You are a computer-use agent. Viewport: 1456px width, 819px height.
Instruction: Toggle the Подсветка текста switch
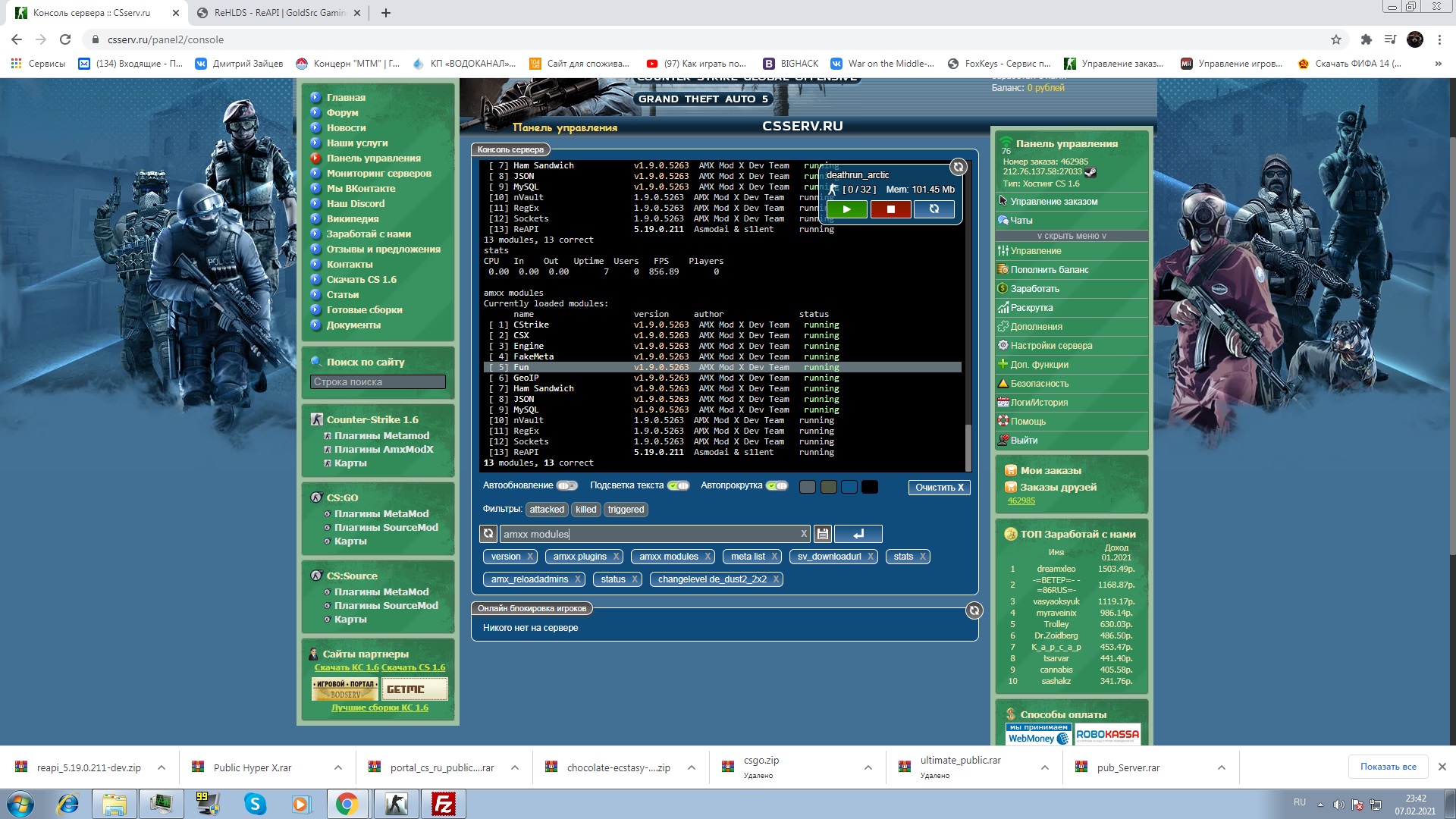[678, 486]
